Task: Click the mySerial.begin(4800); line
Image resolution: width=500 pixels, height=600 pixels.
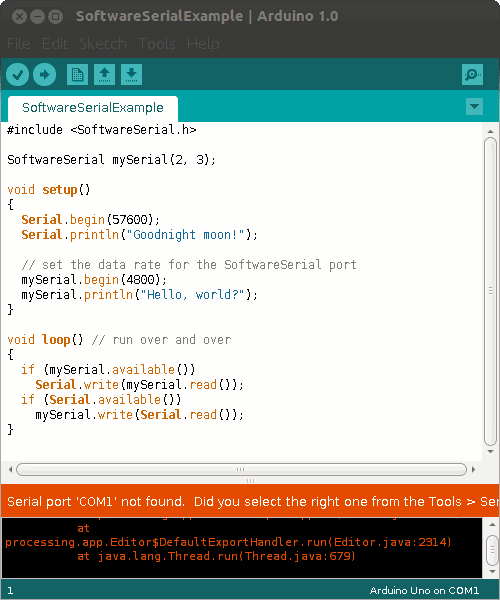Action: [x=94, y=280]
